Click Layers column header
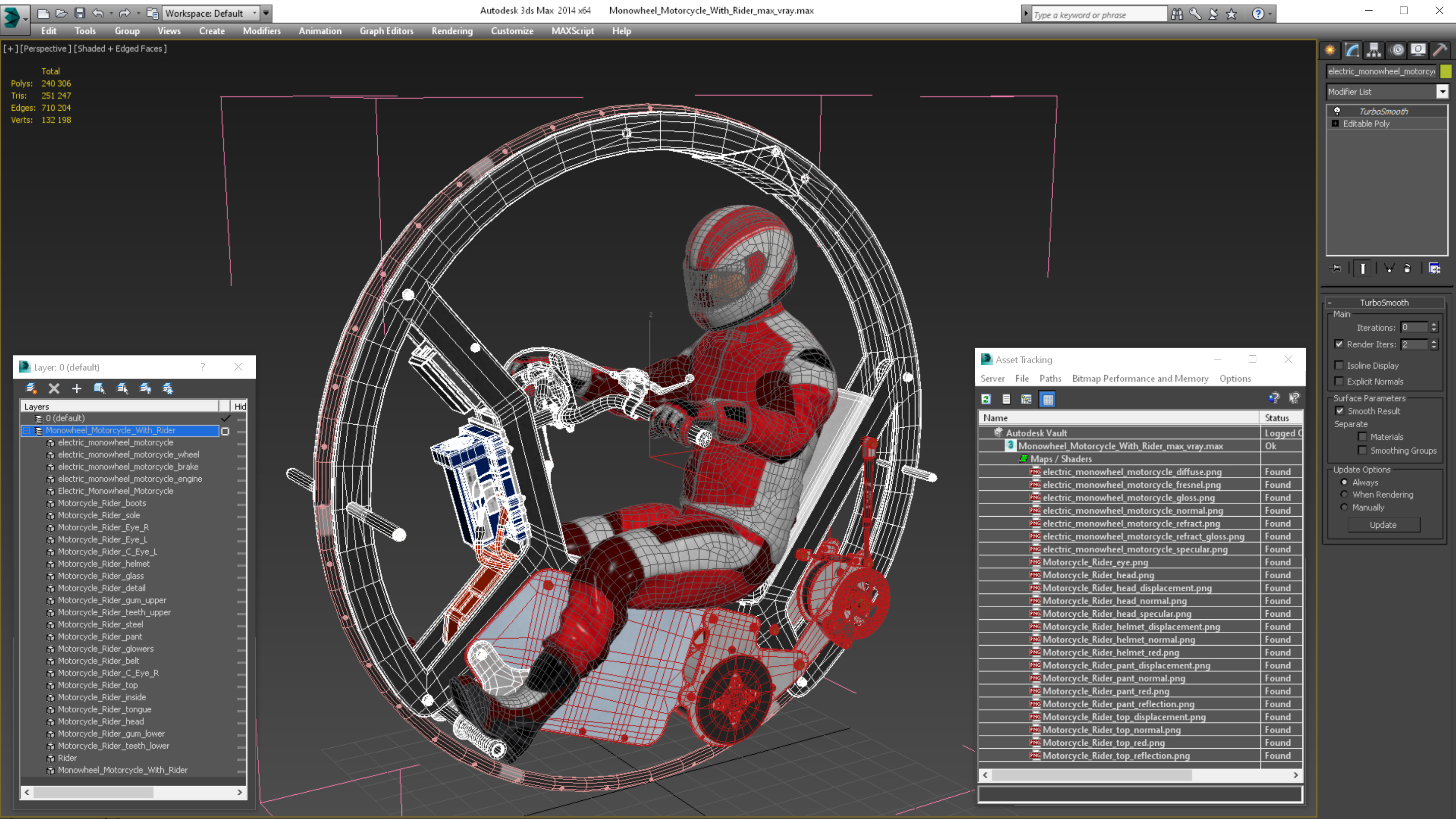 120,406
